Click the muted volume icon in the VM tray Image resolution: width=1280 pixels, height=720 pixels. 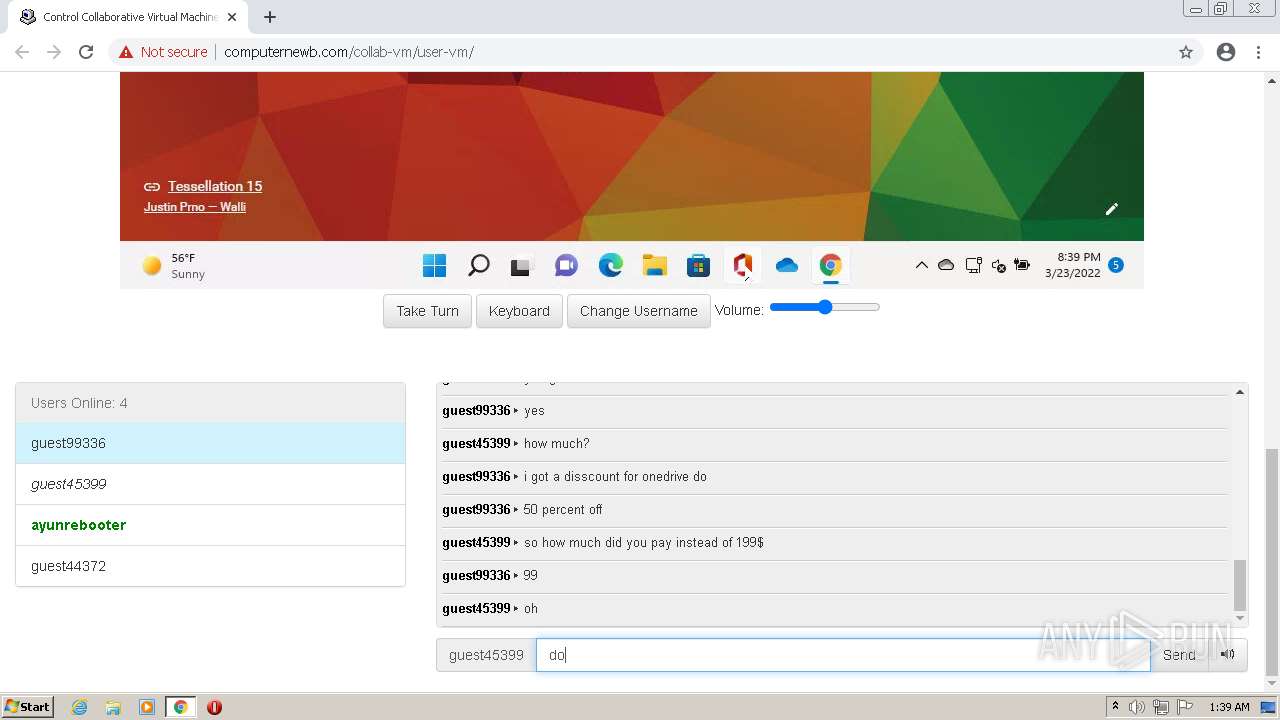[998, 265]
